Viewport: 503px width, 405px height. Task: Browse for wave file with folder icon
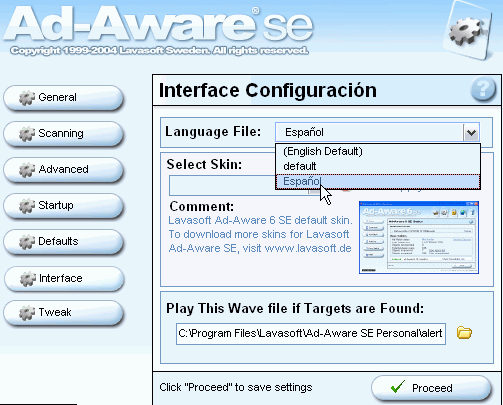coord(464,333)
